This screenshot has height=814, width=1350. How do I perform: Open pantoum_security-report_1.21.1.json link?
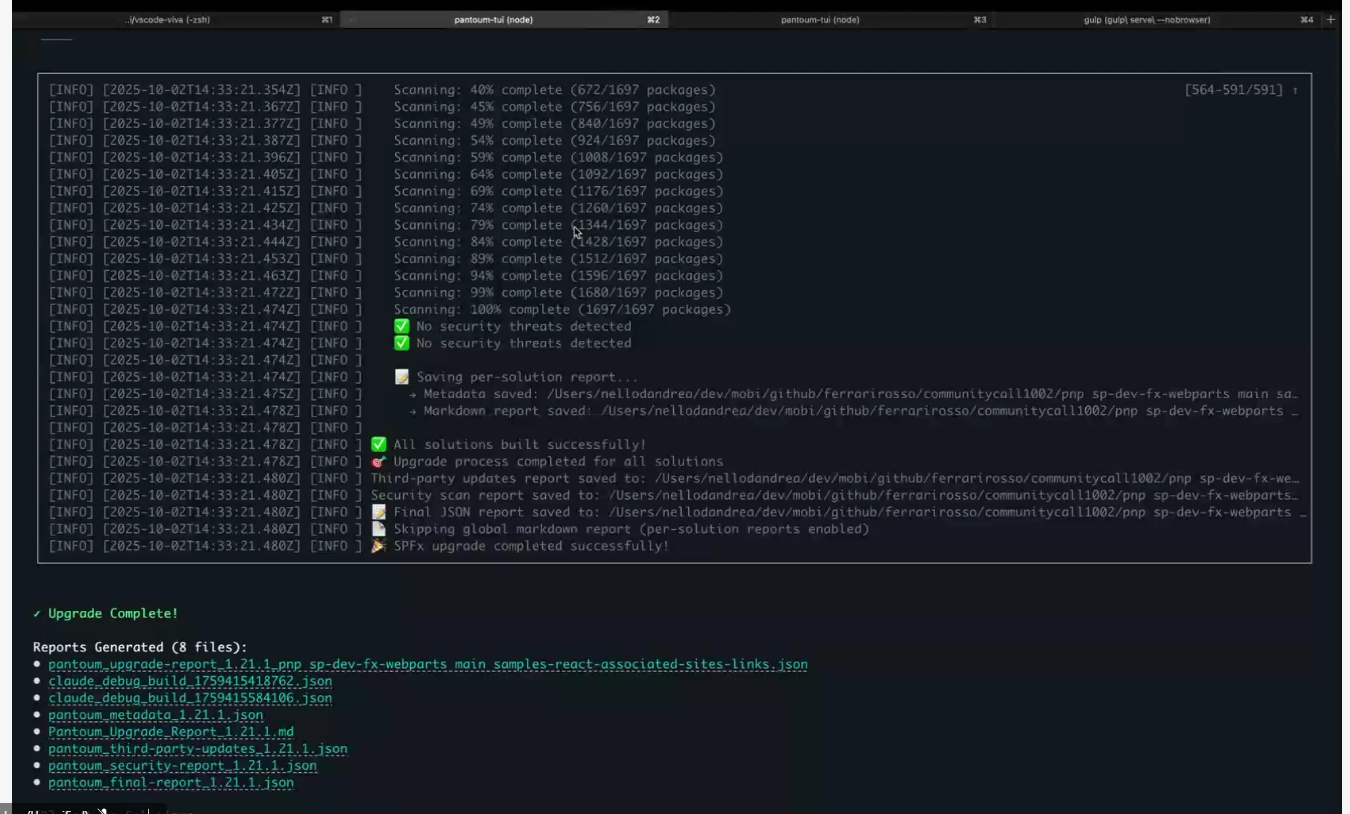coord(182,766)
